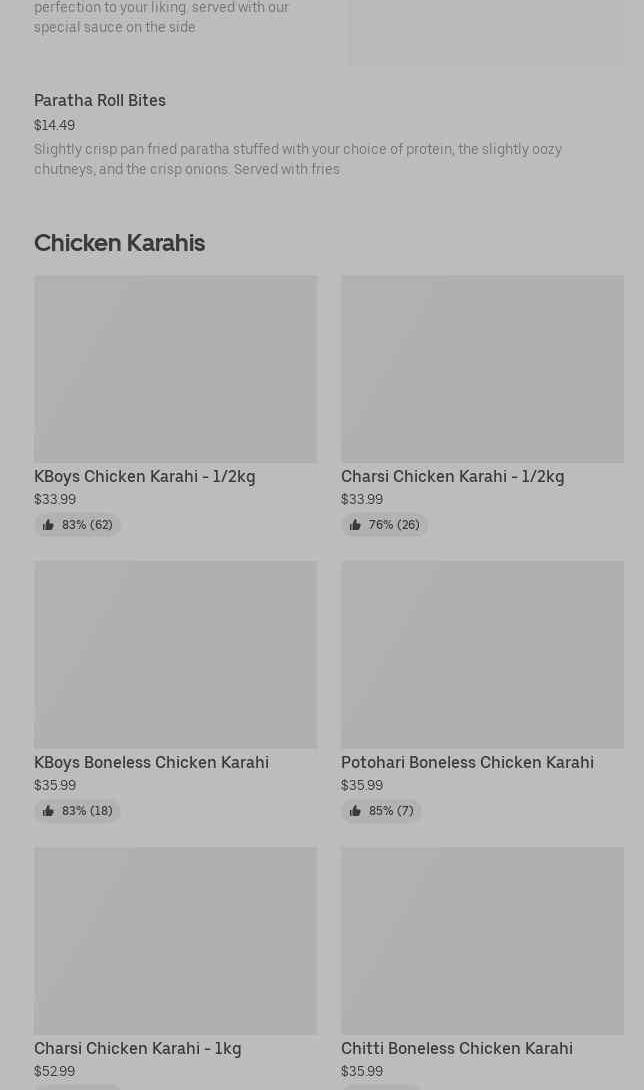The width and height of the screenshot is (644, 1090).
Task: Open KBoys Chicken Karahi 1/2kg photo
Action: (x=175, y=369)
